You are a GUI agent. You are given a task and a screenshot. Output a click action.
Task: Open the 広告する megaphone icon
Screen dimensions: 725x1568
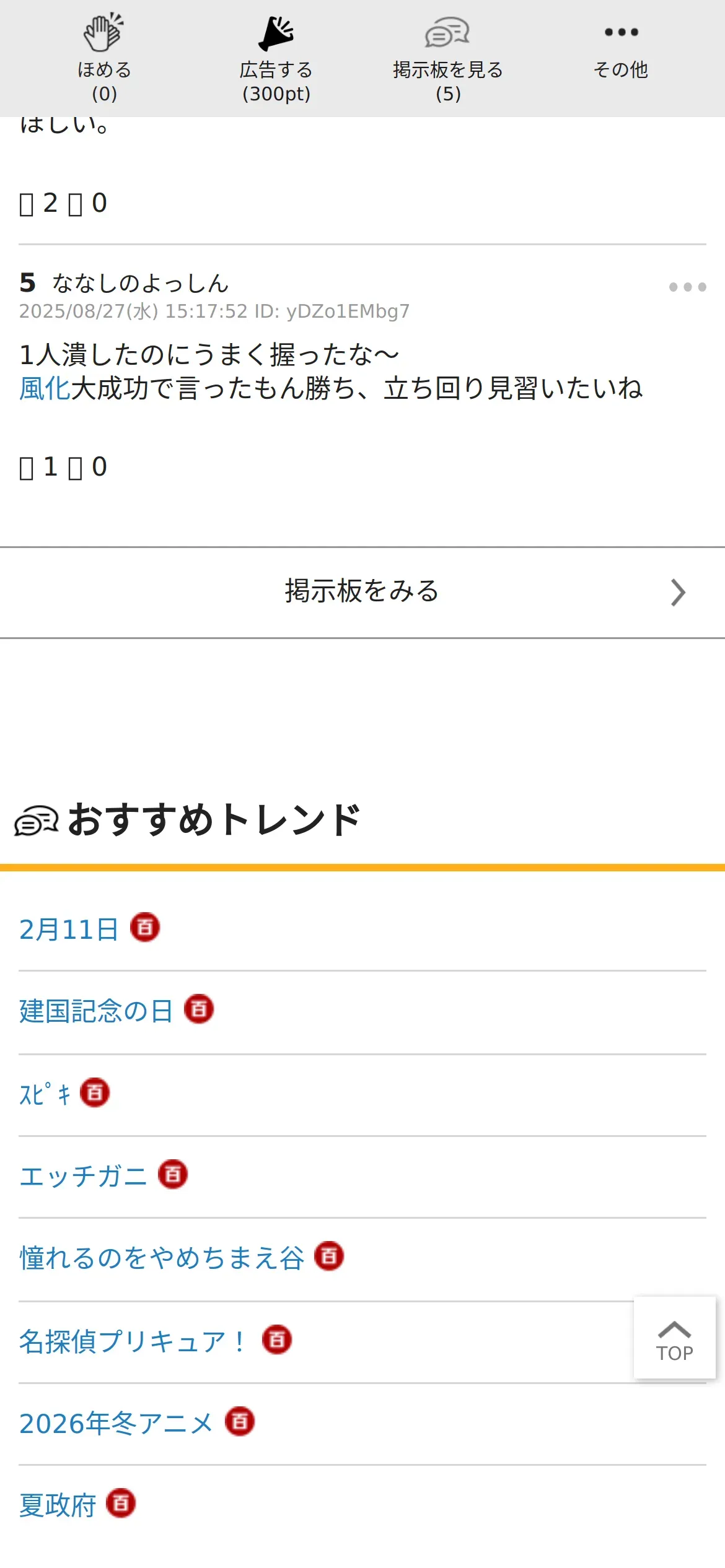click(276, 33)
